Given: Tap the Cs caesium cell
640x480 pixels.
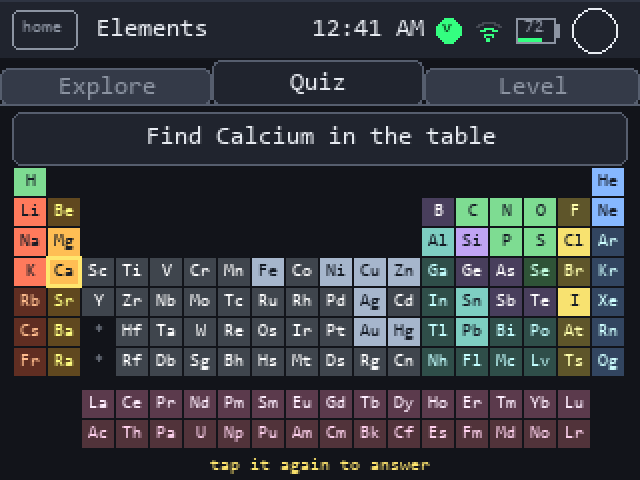Looking at the screenshot, I should pos(30,332).
